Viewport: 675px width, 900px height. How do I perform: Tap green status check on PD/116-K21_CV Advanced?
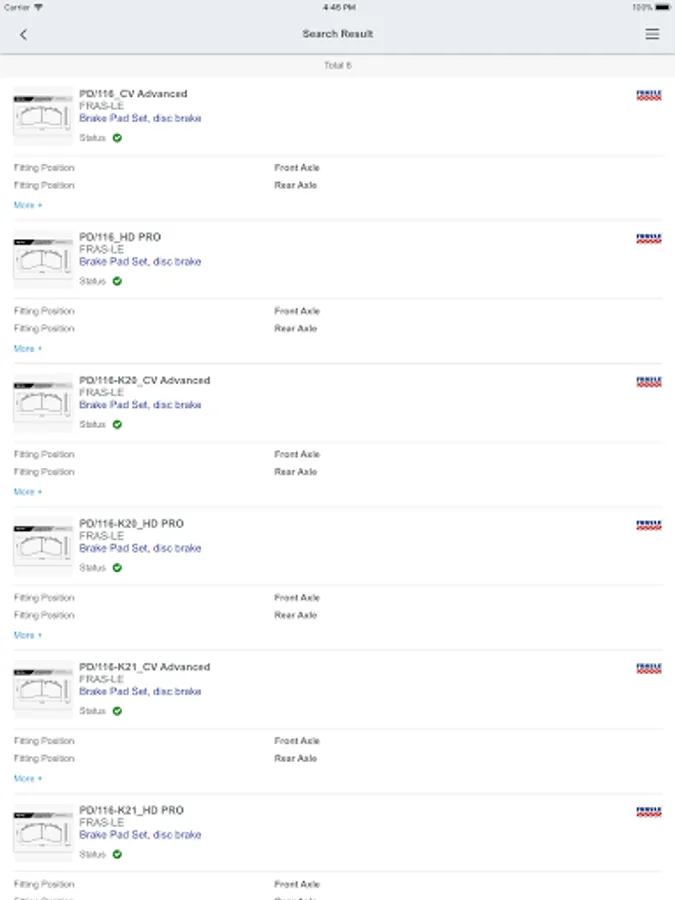tap(117, 711)
